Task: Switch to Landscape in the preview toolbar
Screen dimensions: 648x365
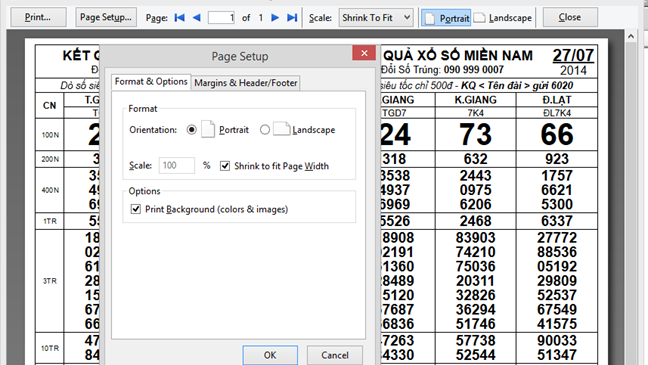Action: (x=503, y=18)
